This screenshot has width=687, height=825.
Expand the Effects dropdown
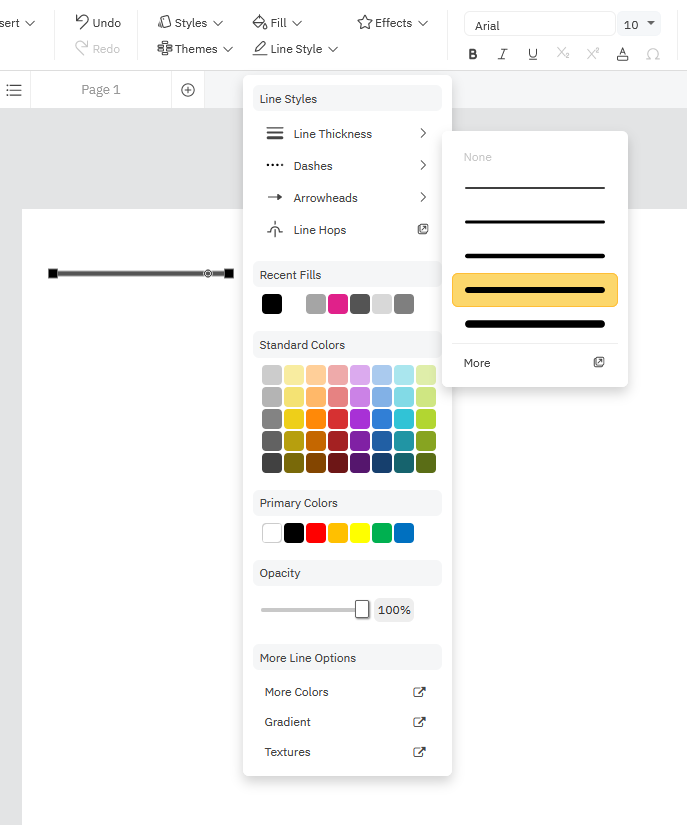[x=393, y=22]
